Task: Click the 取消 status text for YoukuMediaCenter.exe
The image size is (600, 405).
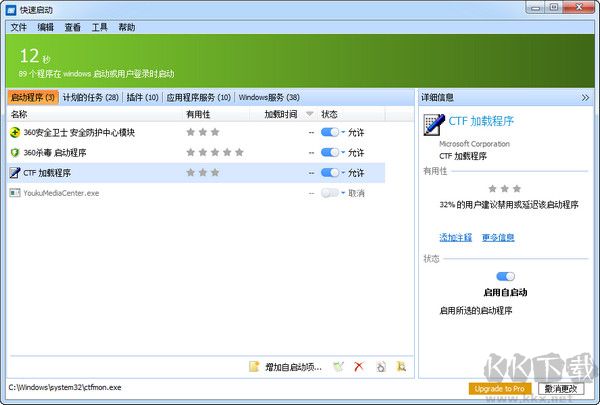Action: 356,193
